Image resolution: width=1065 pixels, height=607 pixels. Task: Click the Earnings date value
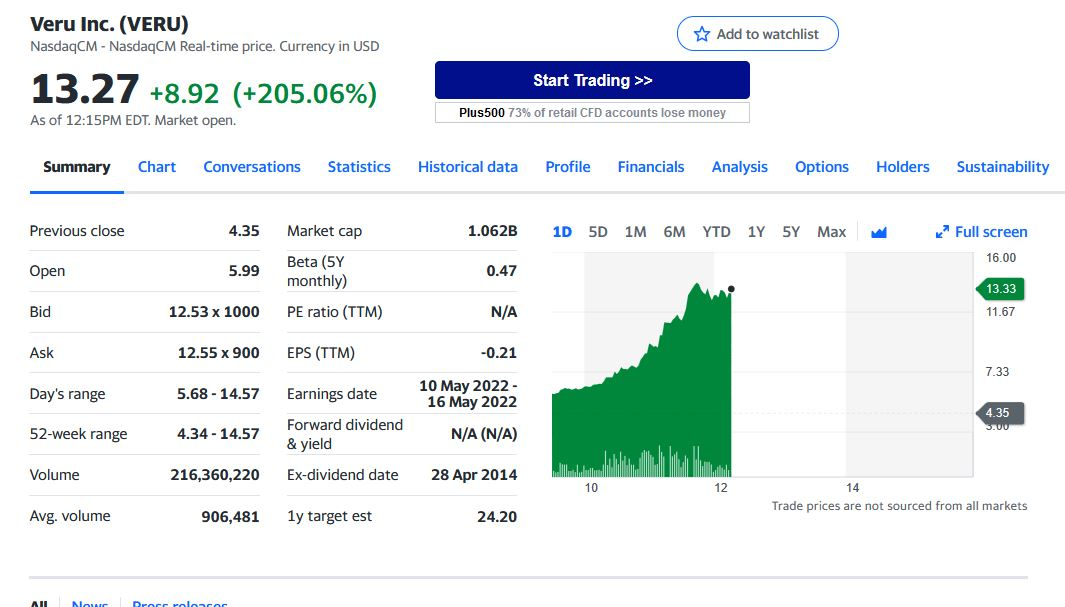469,394
